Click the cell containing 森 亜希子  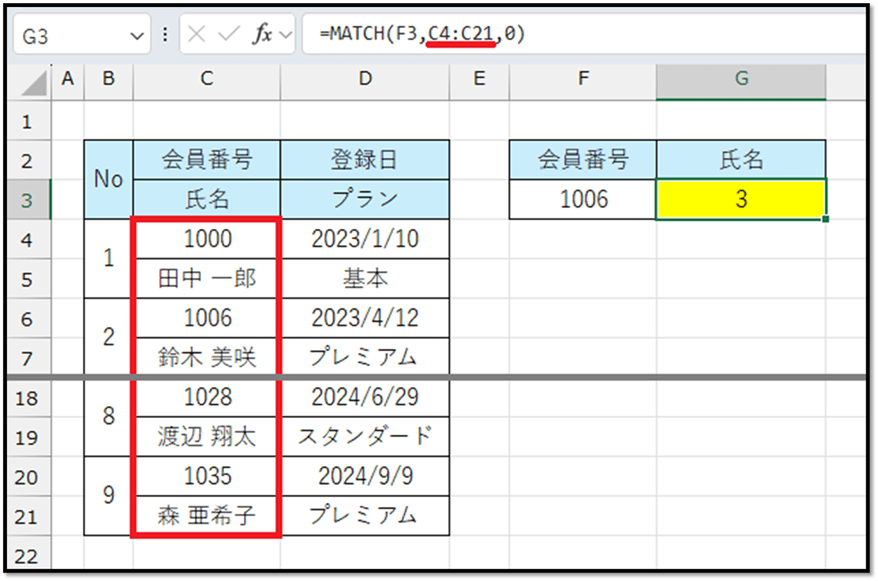tap(206, 516)
